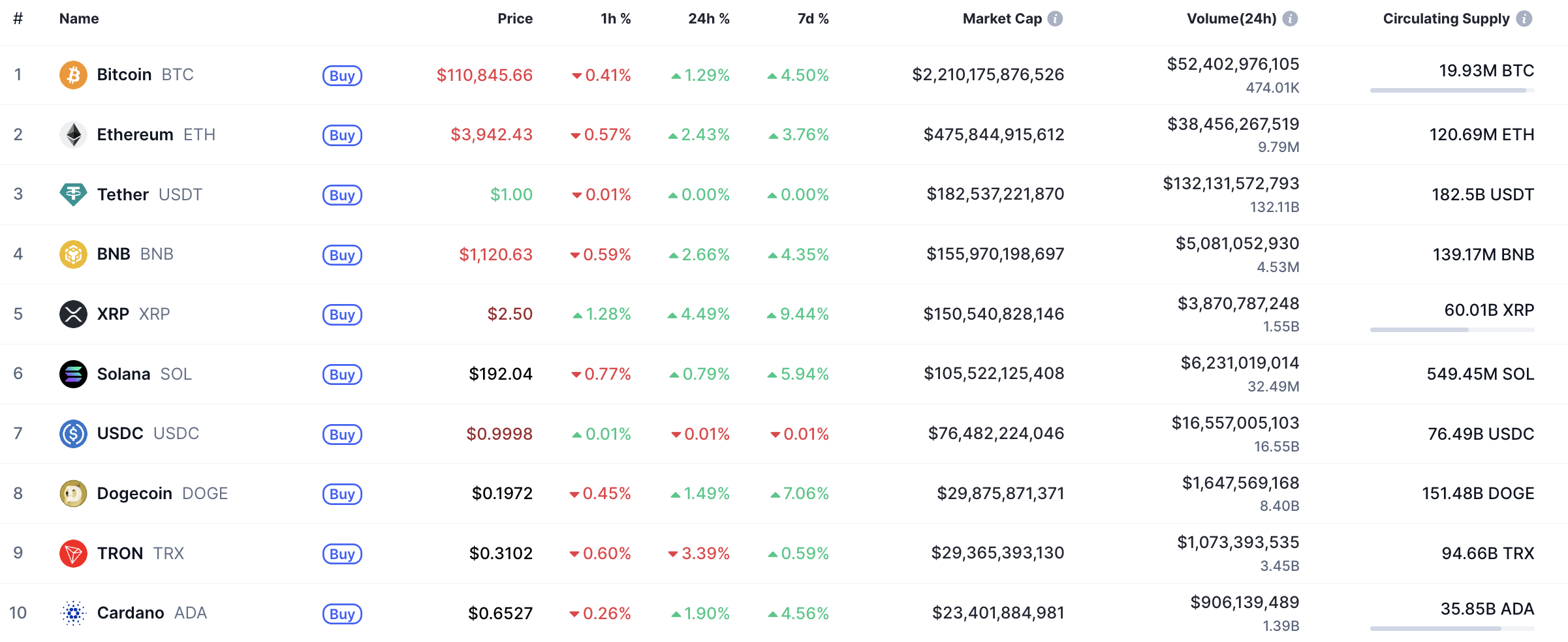Click the Solana logo icon
Viewport: 1568px width, 642px height.
(x=73, y=374)
